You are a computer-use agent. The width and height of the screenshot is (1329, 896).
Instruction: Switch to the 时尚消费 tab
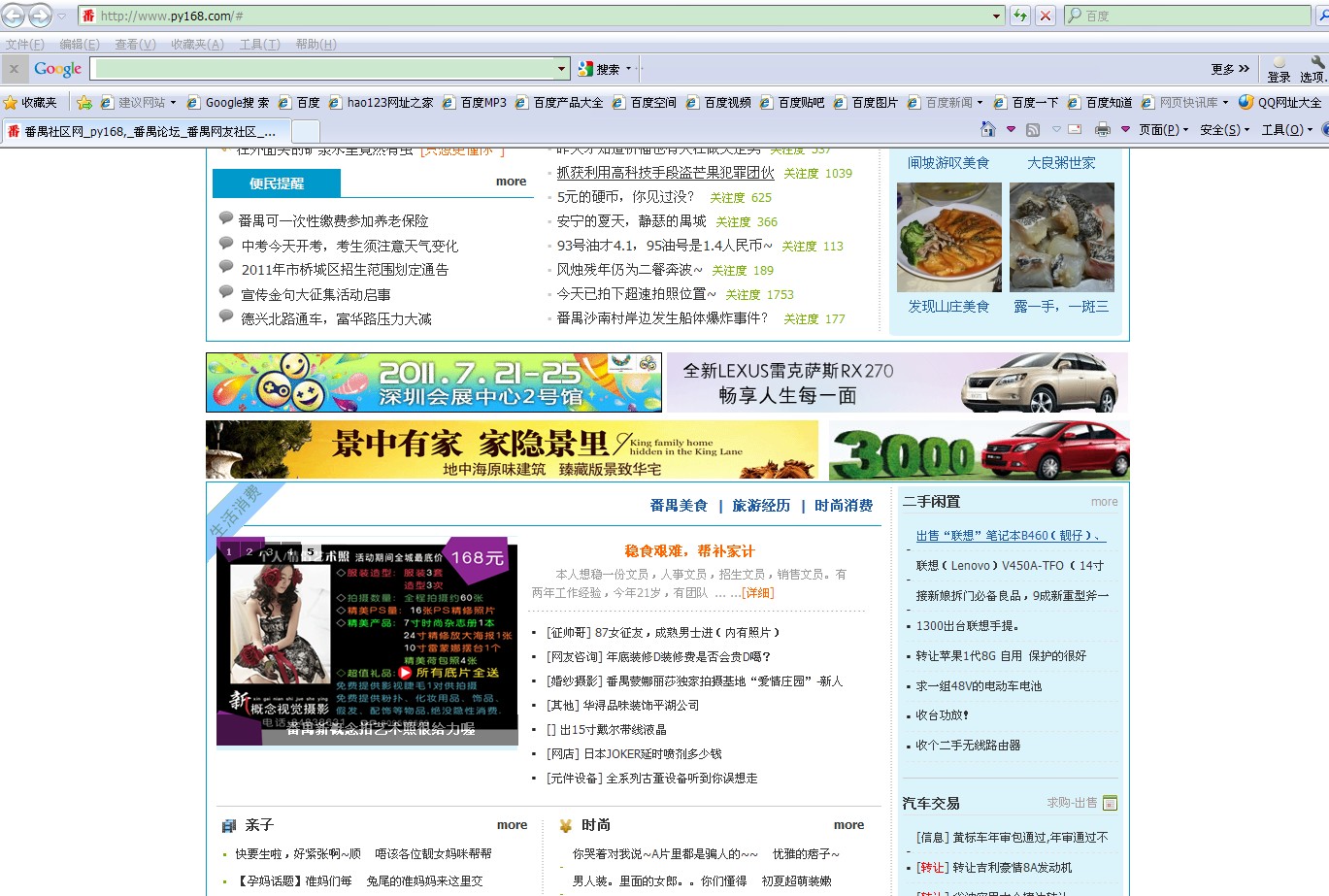pos(844,506)
